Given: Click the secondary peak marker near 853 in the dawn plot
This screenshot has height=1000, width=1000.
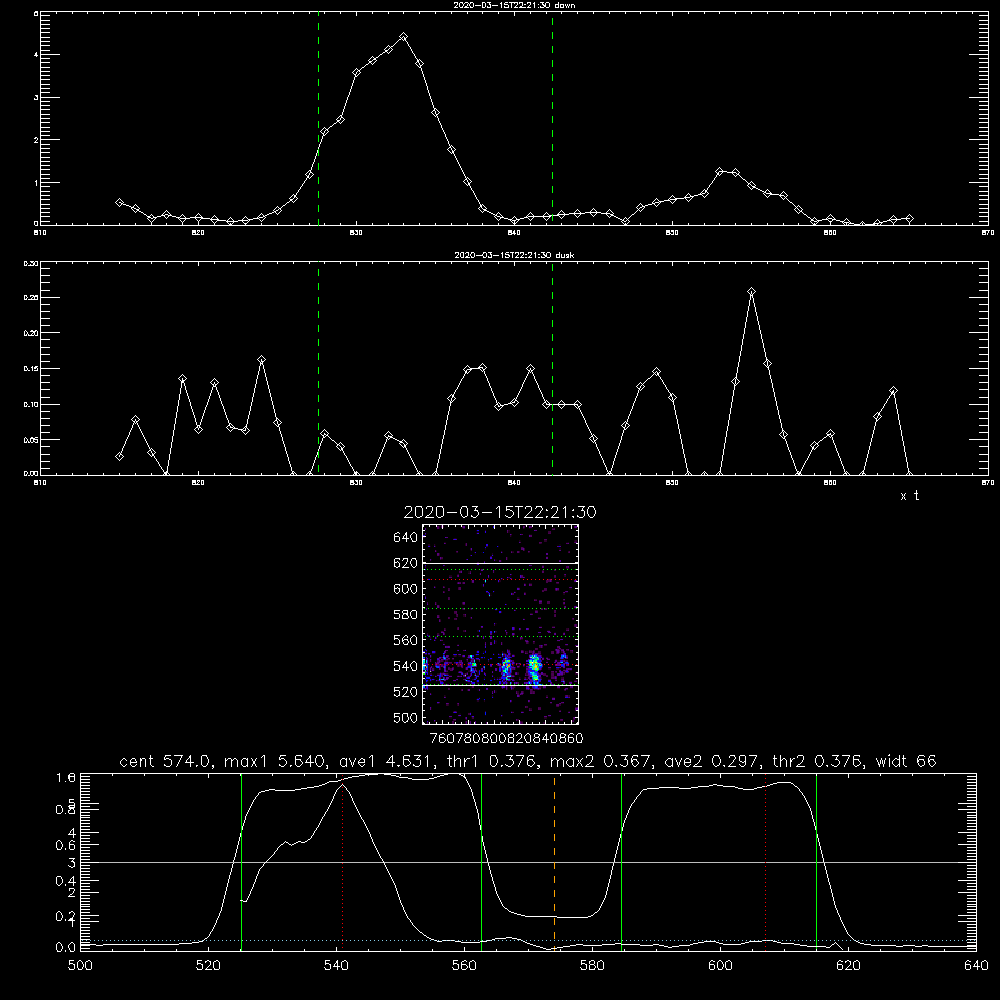Looking at the screenshot, I should [719, 171].
